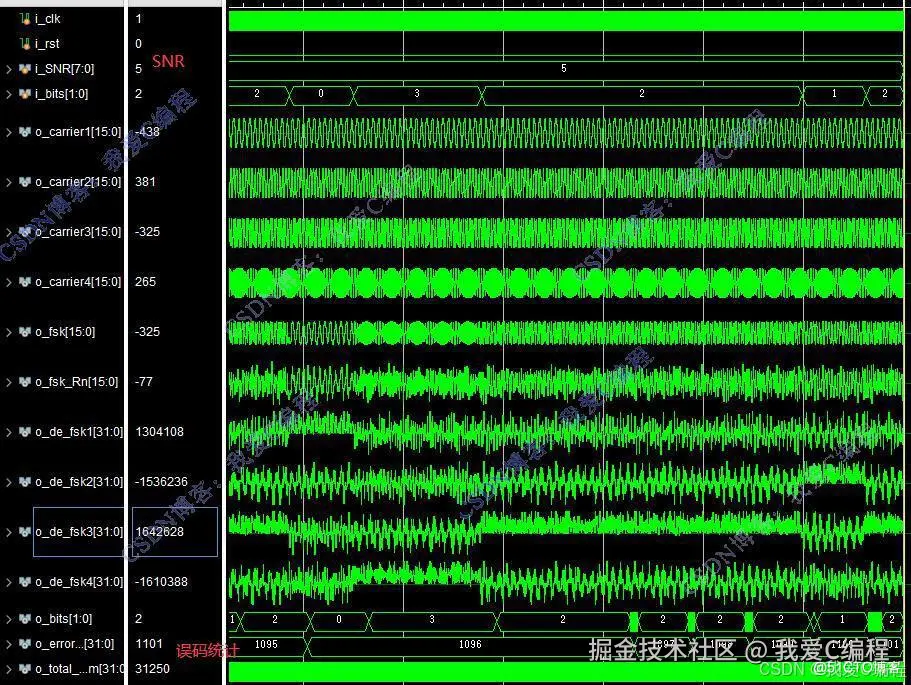
Task: Expand the o_fsk[15:0] bus
Action: [x=9, y=332]
